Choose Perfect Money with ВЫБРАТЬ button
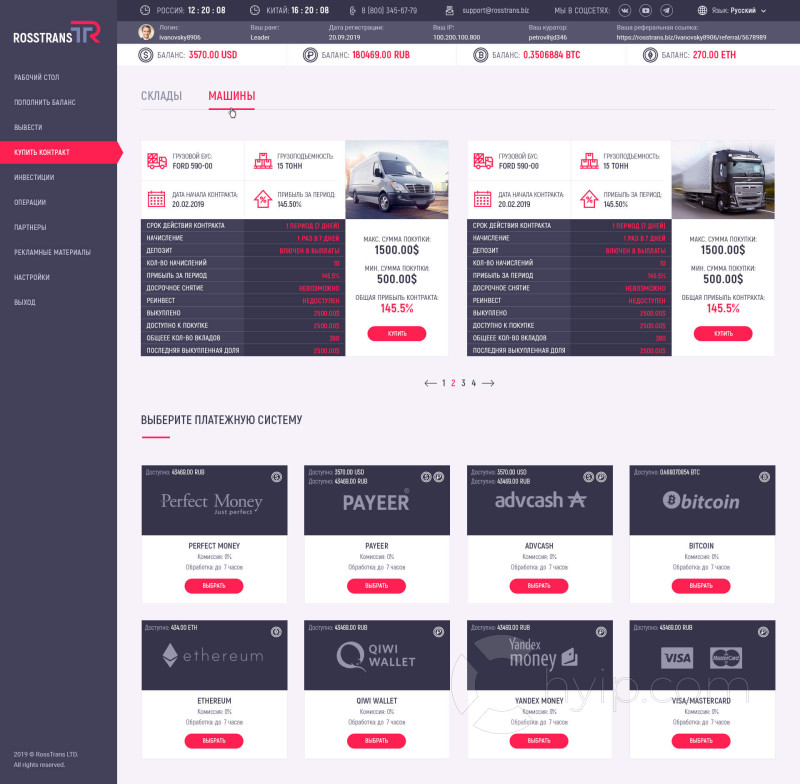This screenshot has height=784, width=800. coord(214,586)
